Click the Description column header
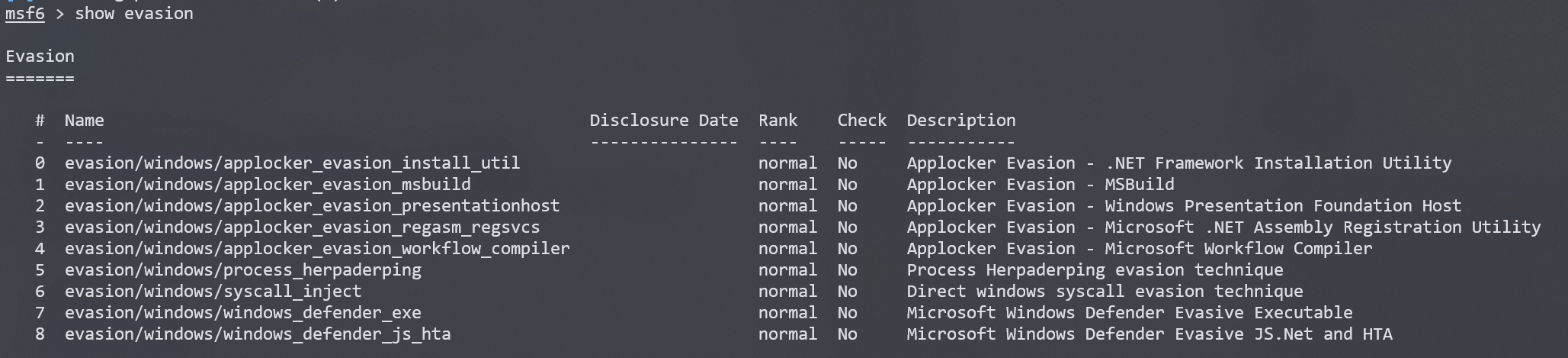 click(960, 121)
